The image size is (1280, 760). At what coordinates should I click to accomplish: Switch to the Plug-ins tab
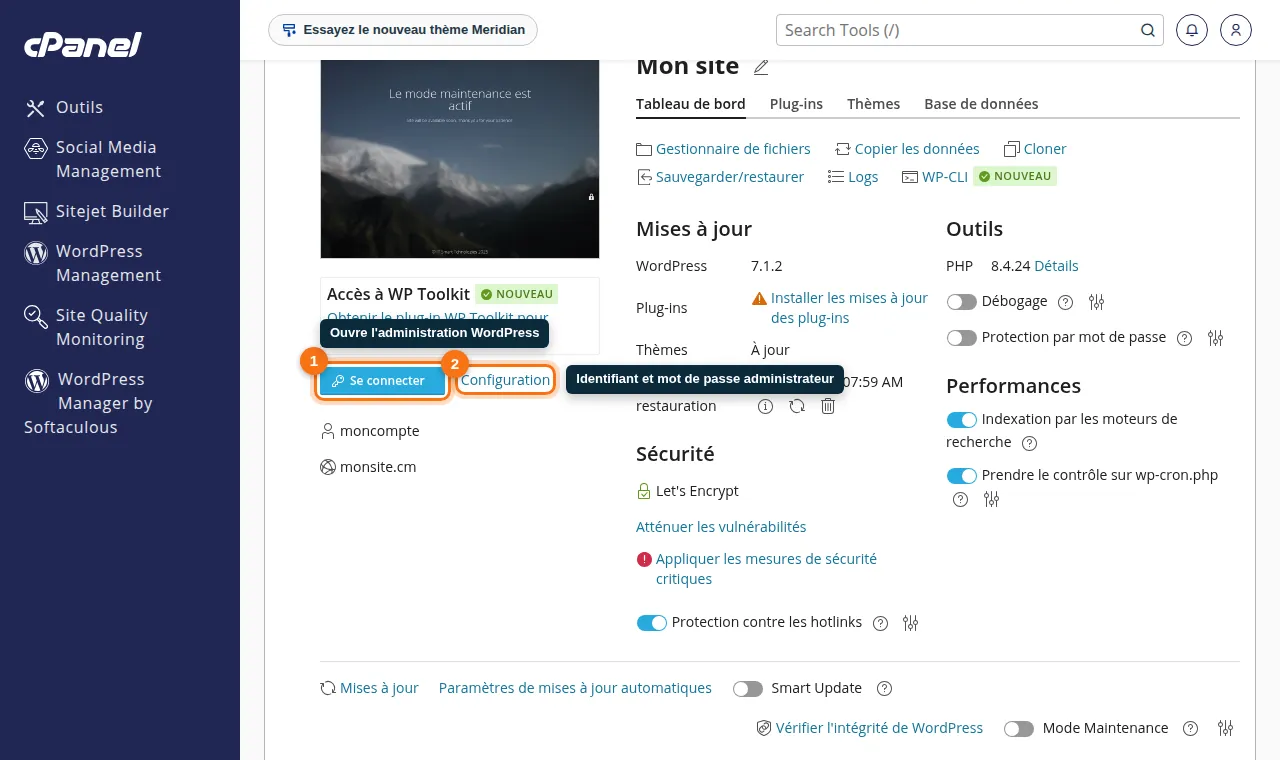[x=796, y=104]
